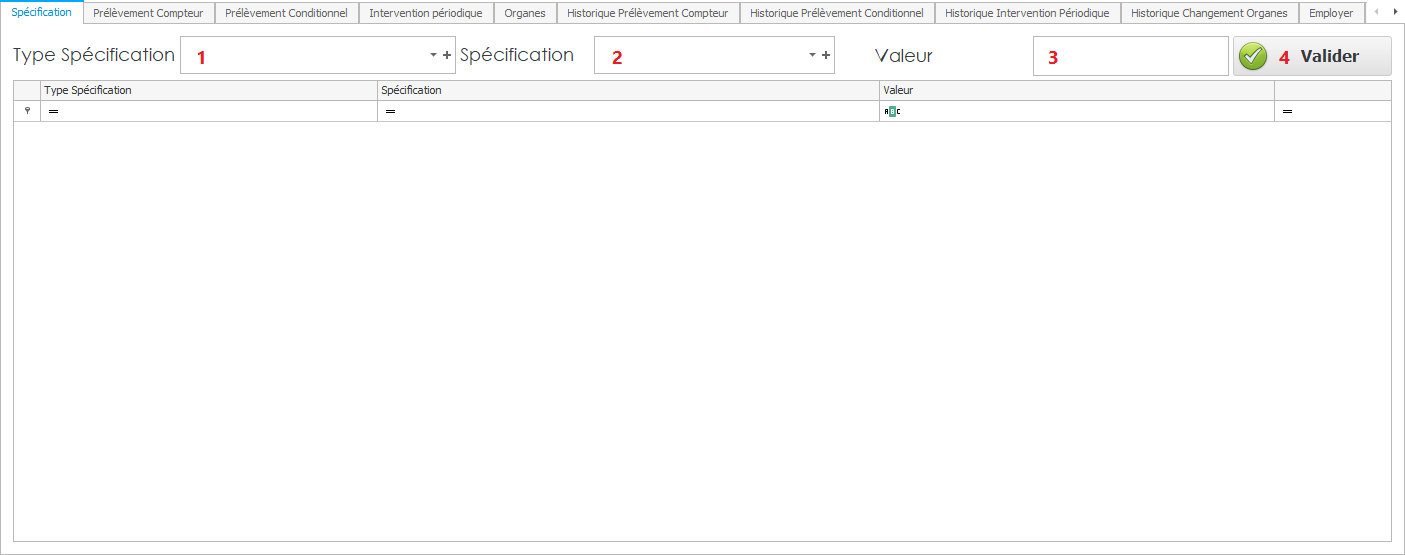Click the Valeur column header in grid

1076,90
